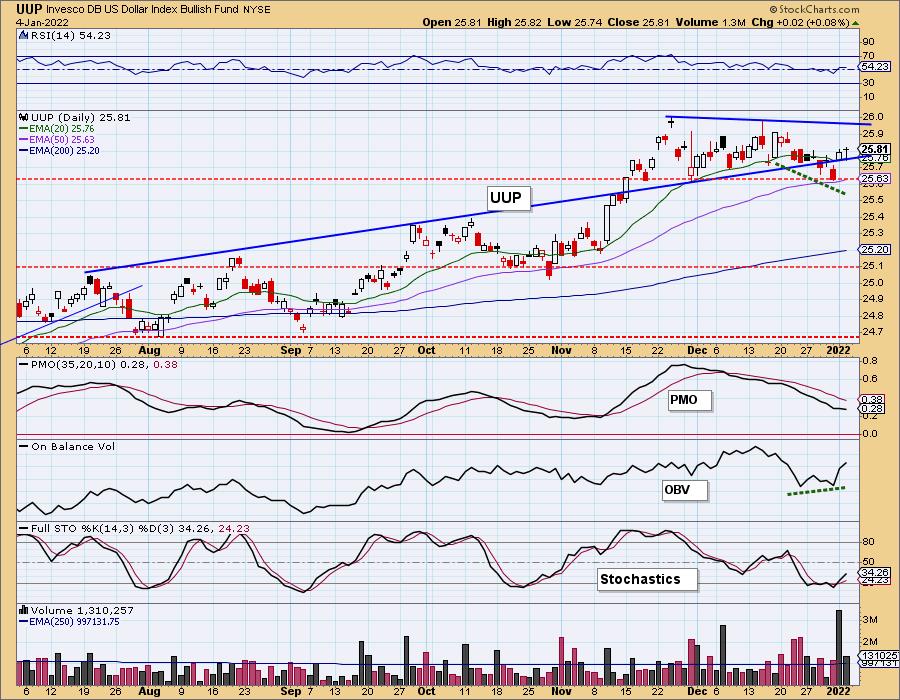
Task: Click the 25.81 last price tag on right axis
Action: pos(875,149)
